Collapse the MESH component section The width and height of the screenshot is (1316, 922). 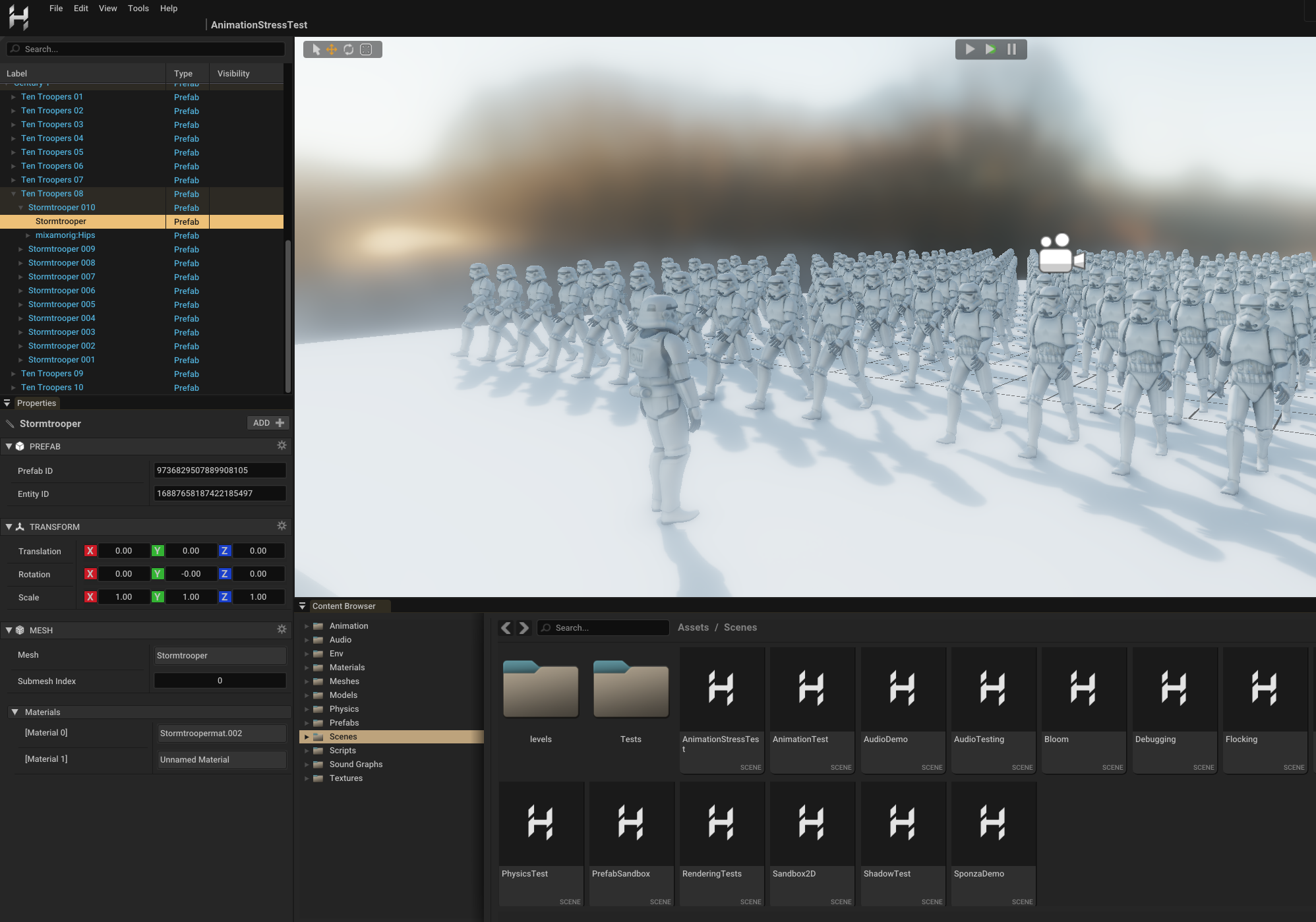coord(9,631)
